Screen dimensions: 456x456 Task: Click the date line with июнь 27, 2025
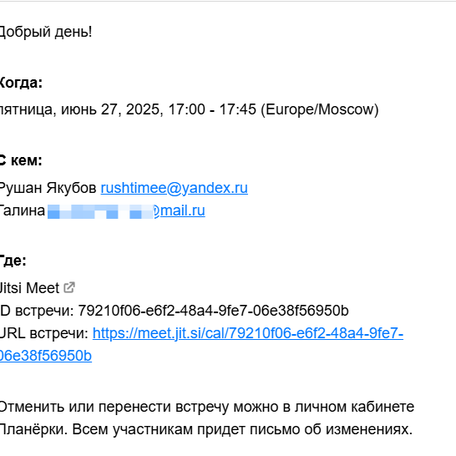click(189, 109)
